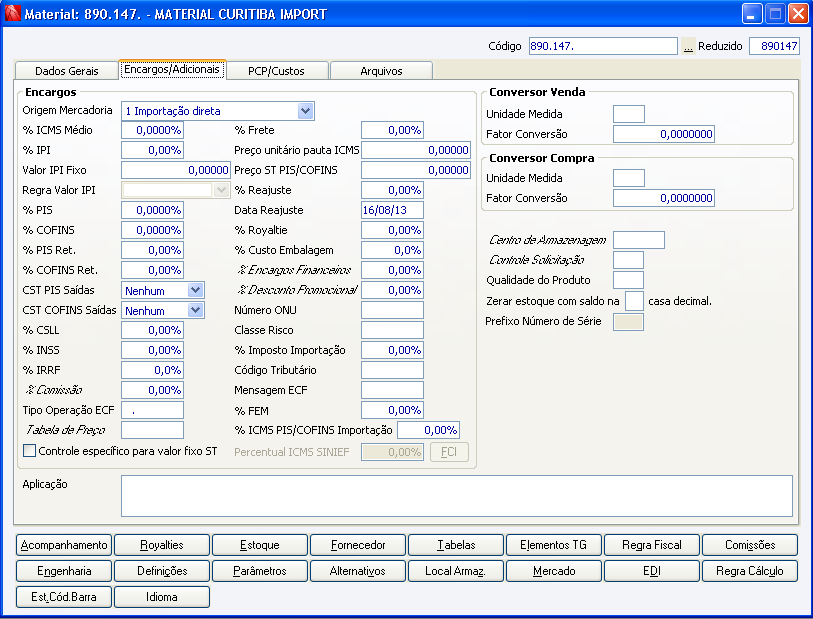Open the Fornecedor button
813x619 pixels.
coord(358,545)
